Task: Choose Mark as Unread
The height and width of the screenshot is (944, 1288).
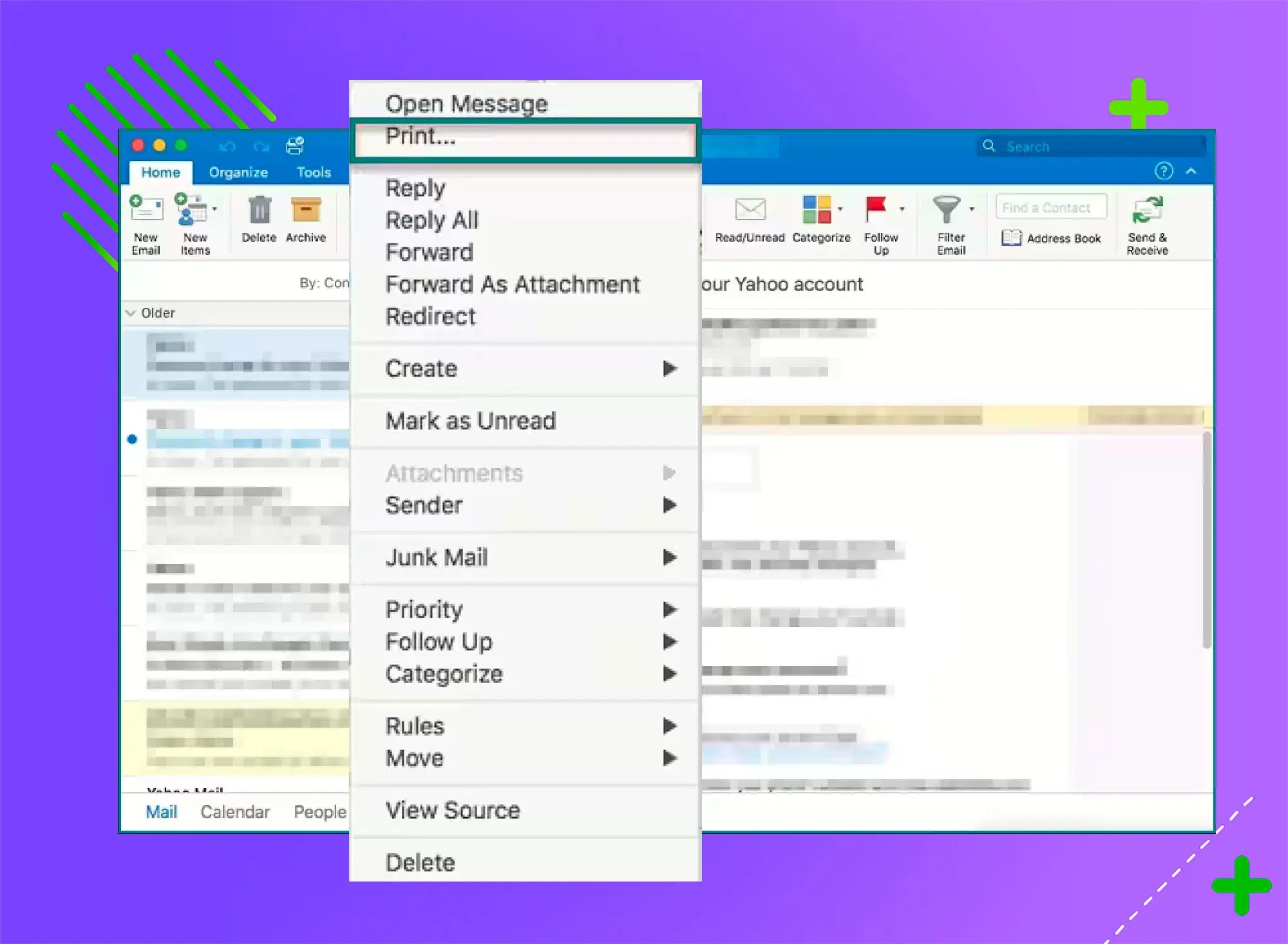Action: [525, 421]
